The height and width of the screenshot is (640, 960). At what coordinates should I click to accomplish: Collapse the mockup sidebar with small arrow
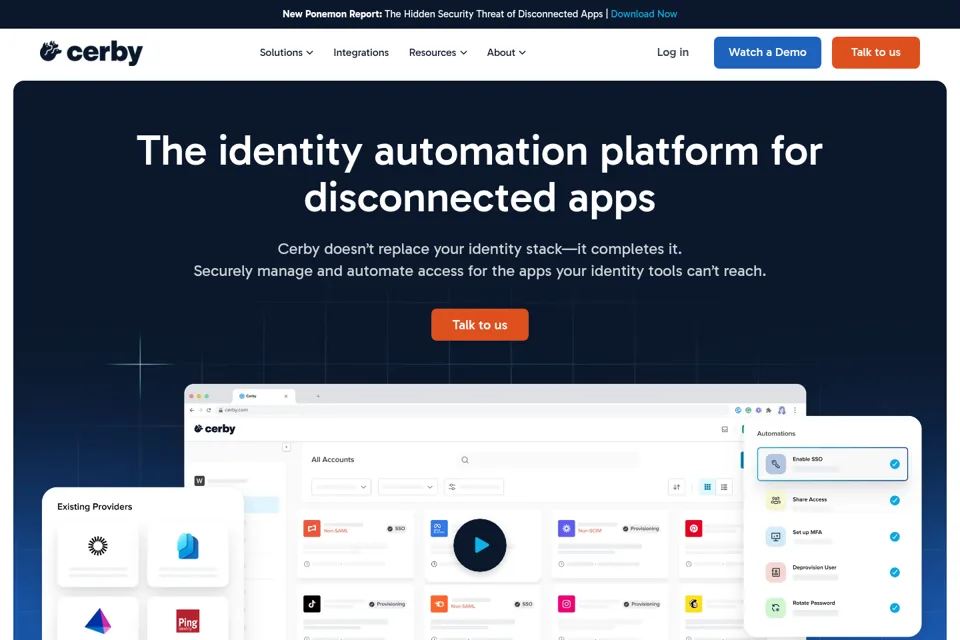[x=286, y=447]
